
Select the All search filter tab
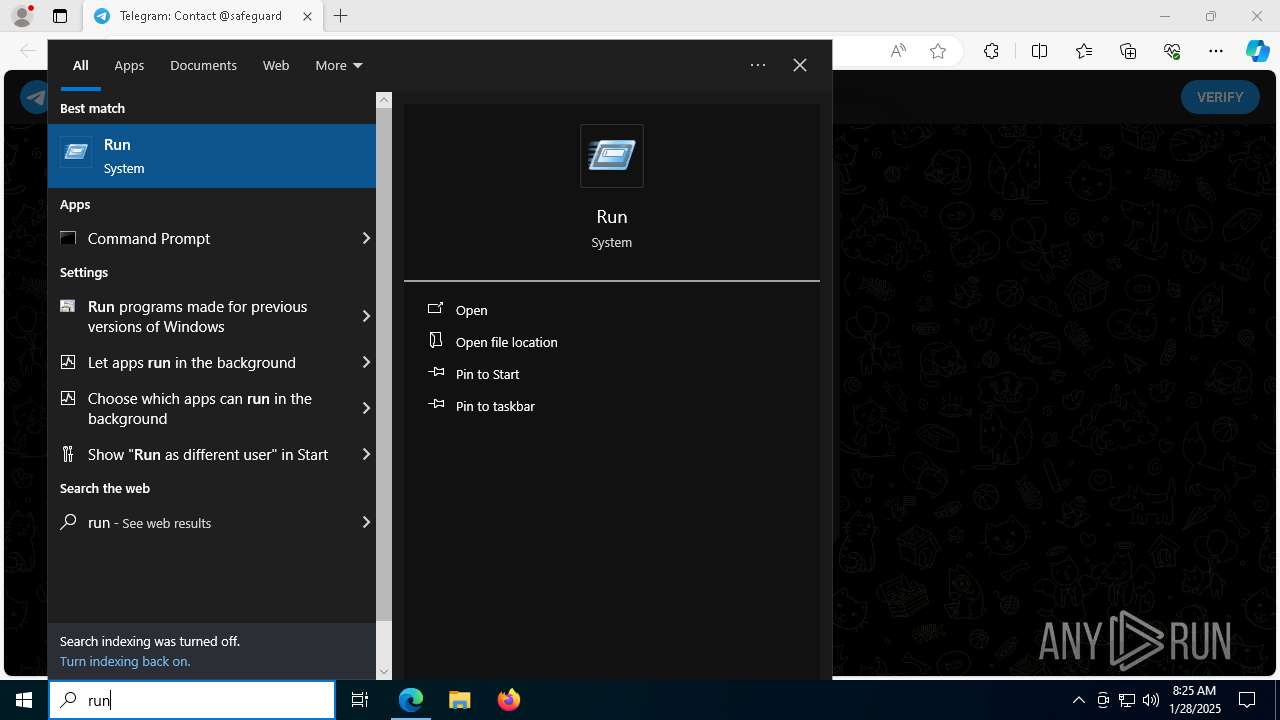click(x=81, y=65)
